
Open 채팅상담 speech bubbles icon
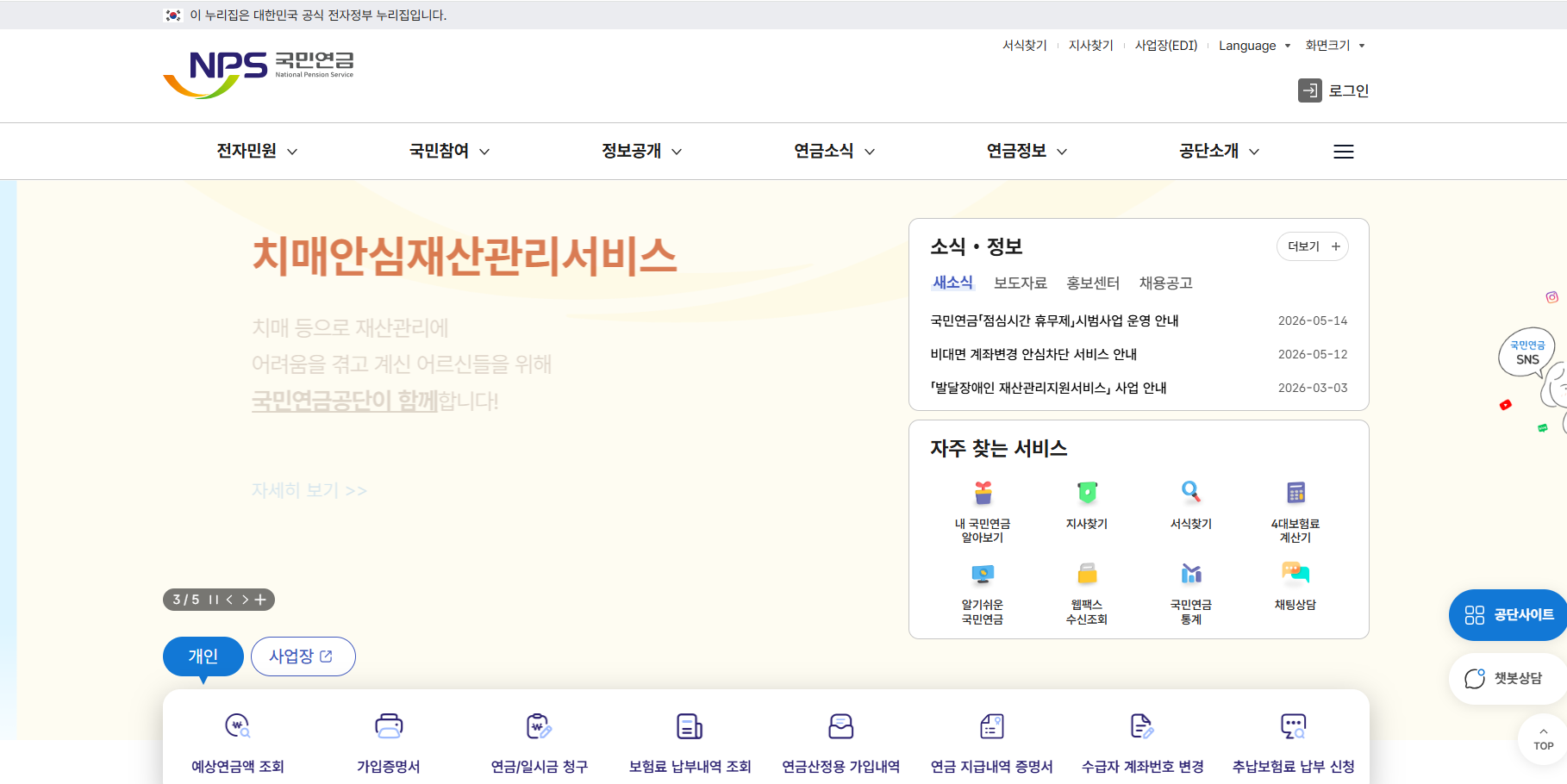coord(1295,572)
